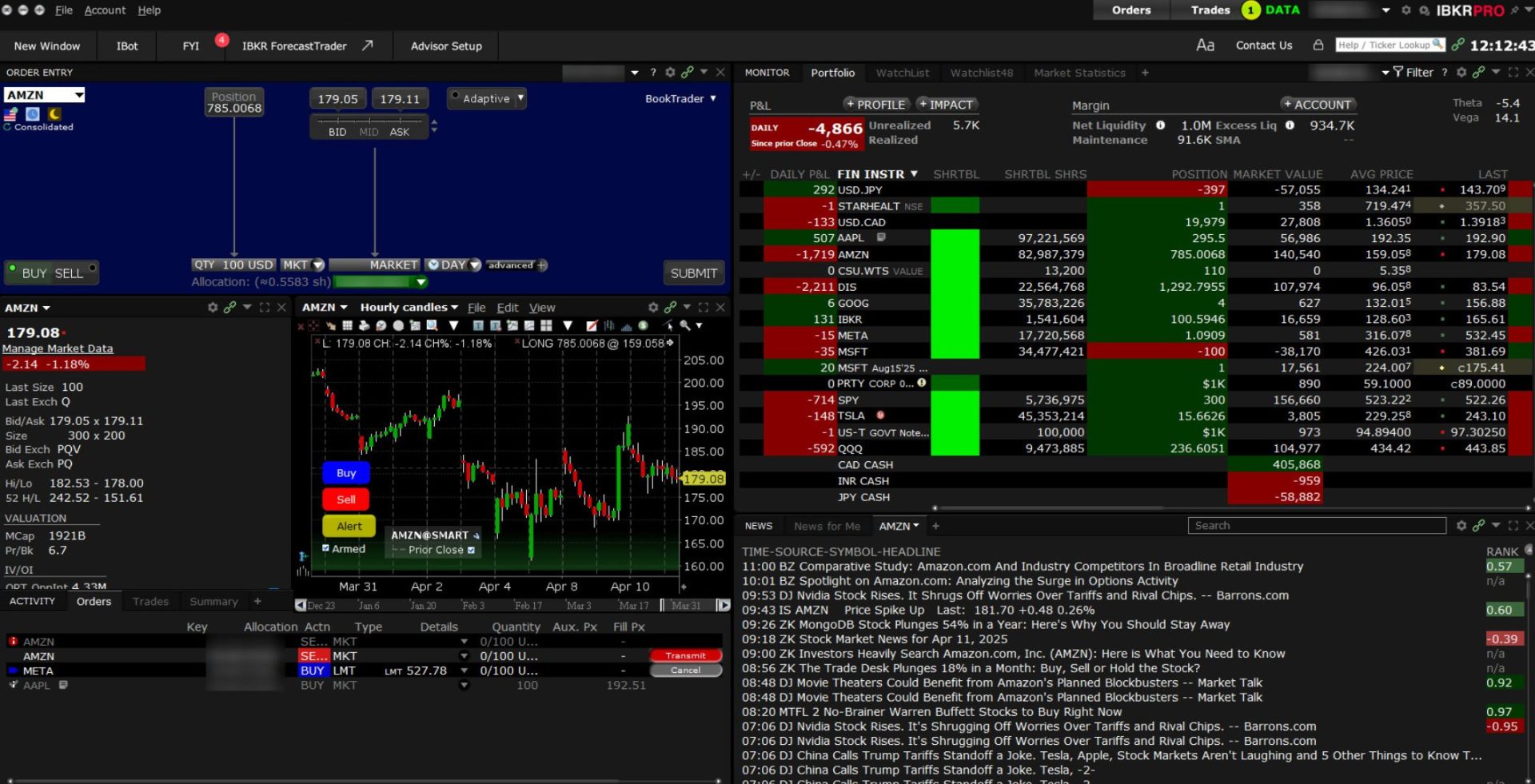Toggle the Armed checkbox on chart
The width and height of the screenshot is (1535, 784).
point(326,548)
